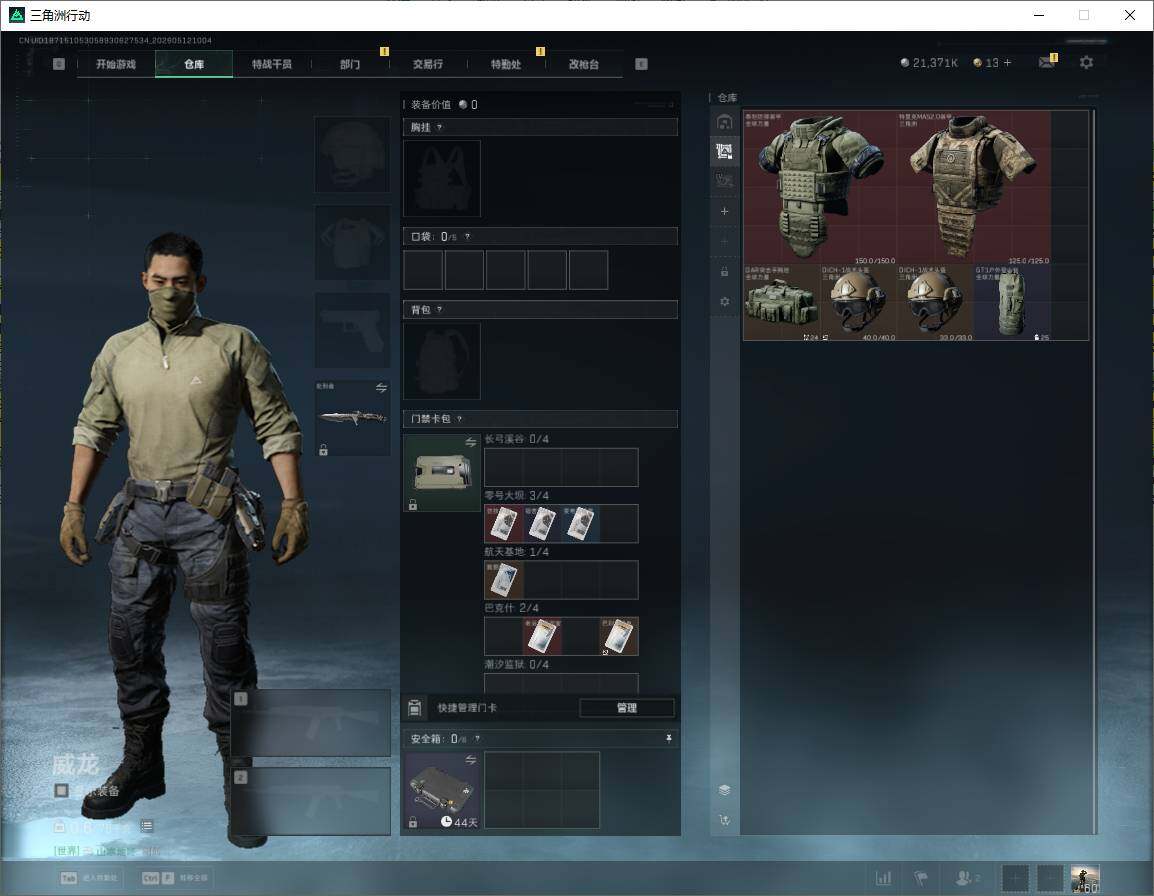Viewport: 1154px width, 896px height.
Task: Swap the keycard case via arrows icon
Action: pyautogui.click(x=470, y=442)
